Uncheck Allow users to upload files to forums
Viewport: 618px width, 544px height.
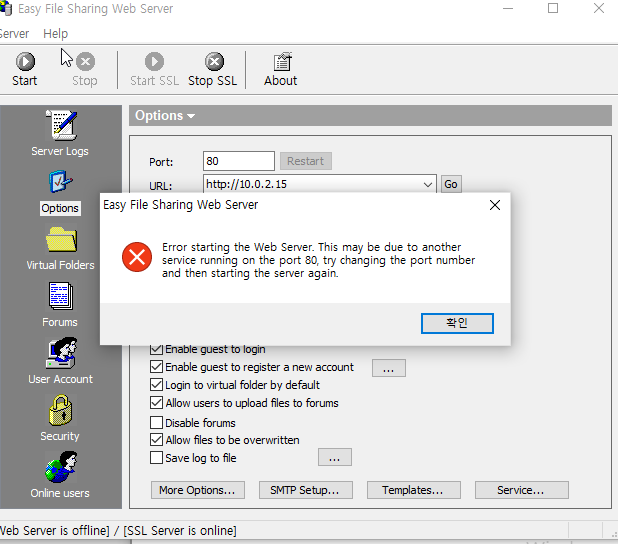coord(156,402)
